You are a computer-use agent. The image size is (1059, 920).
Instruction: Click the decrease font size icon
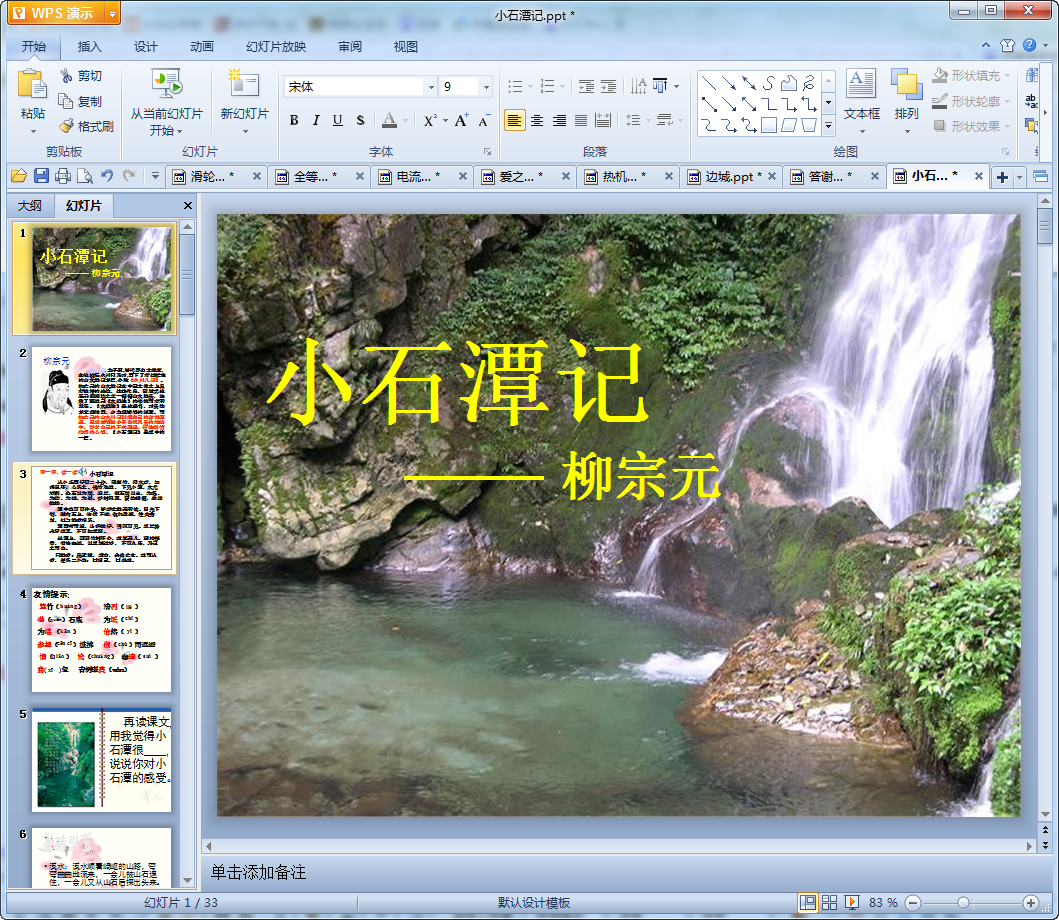pos(484,121)
